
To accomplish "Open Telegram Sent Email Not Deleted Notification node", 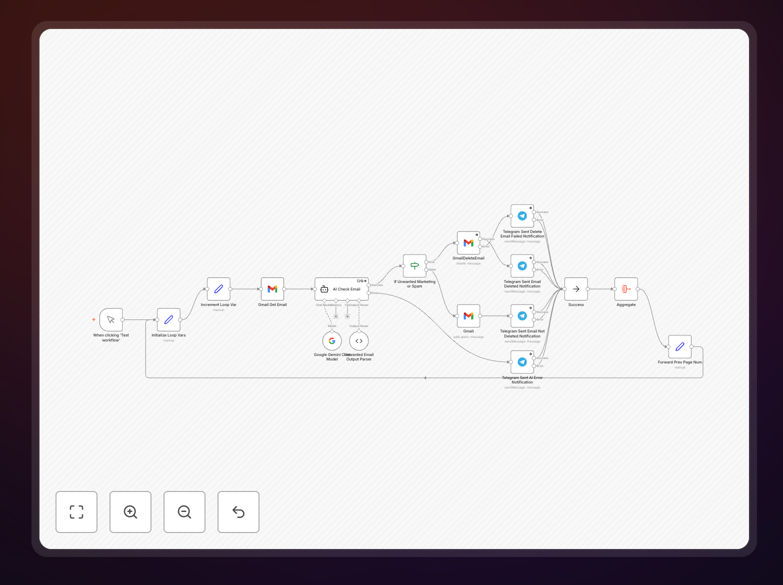I will 522,316.
